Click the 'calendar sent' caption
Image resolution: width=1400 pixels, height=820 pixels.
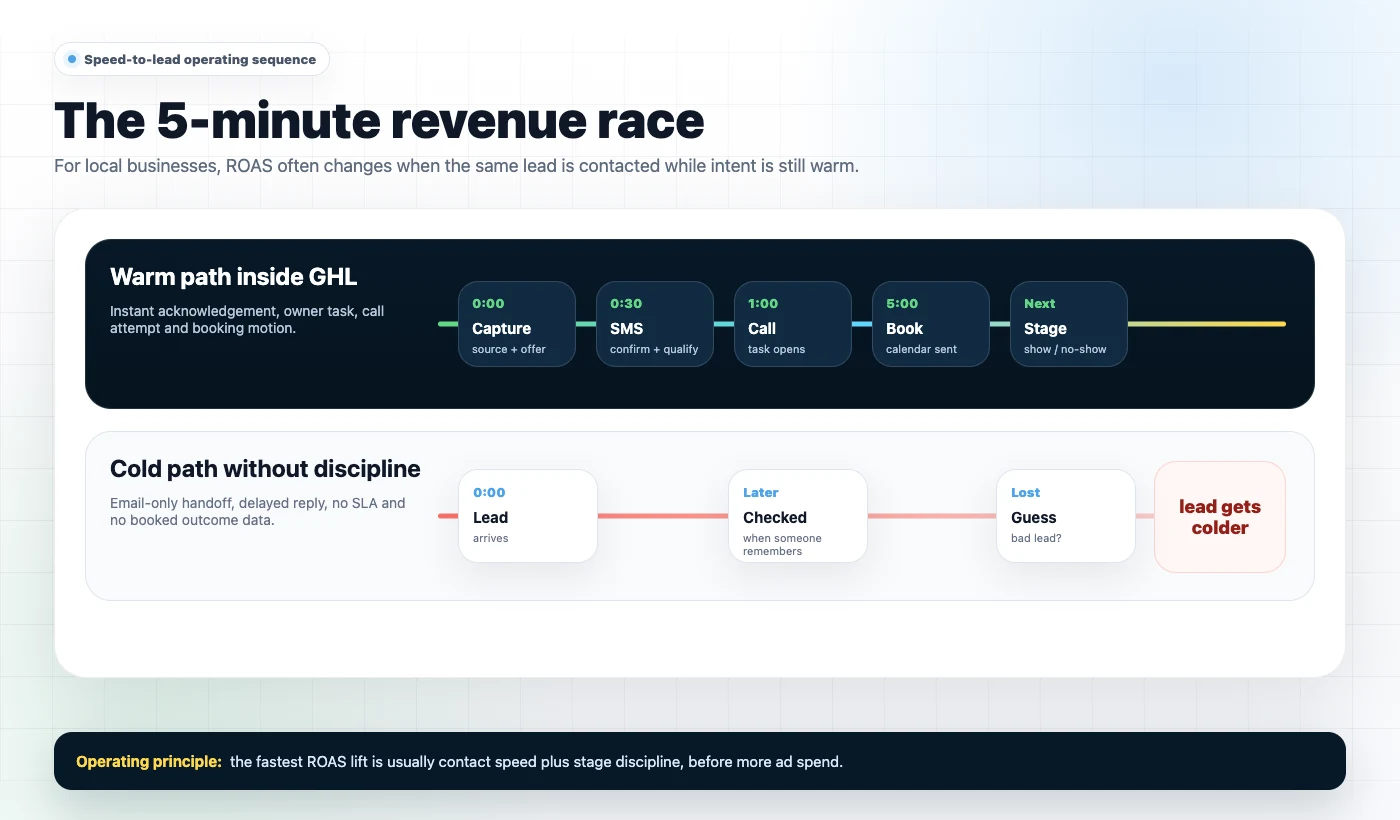[x=921, y=349]
